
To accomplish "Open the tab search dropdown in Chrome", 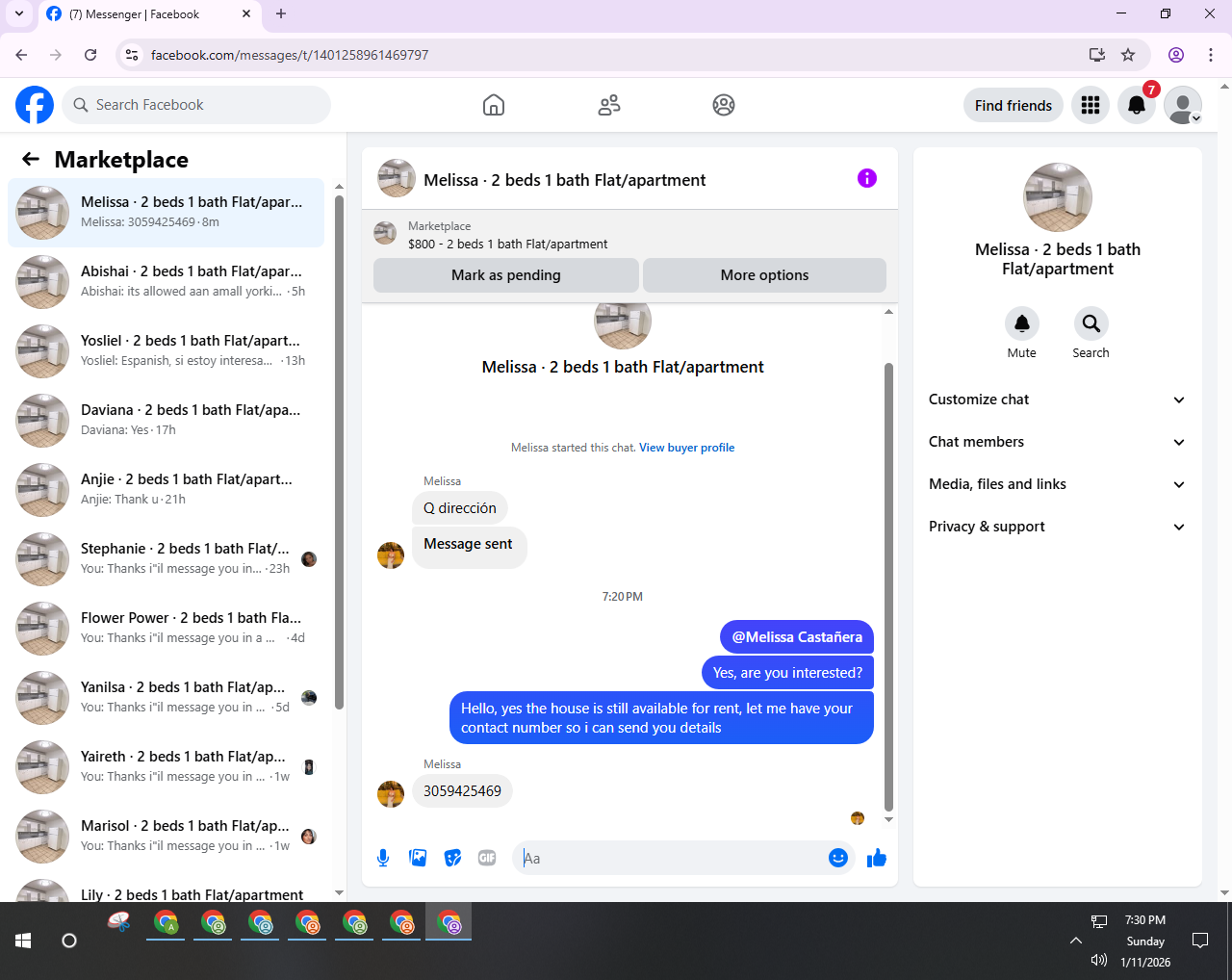I will [x=18, y=14].
